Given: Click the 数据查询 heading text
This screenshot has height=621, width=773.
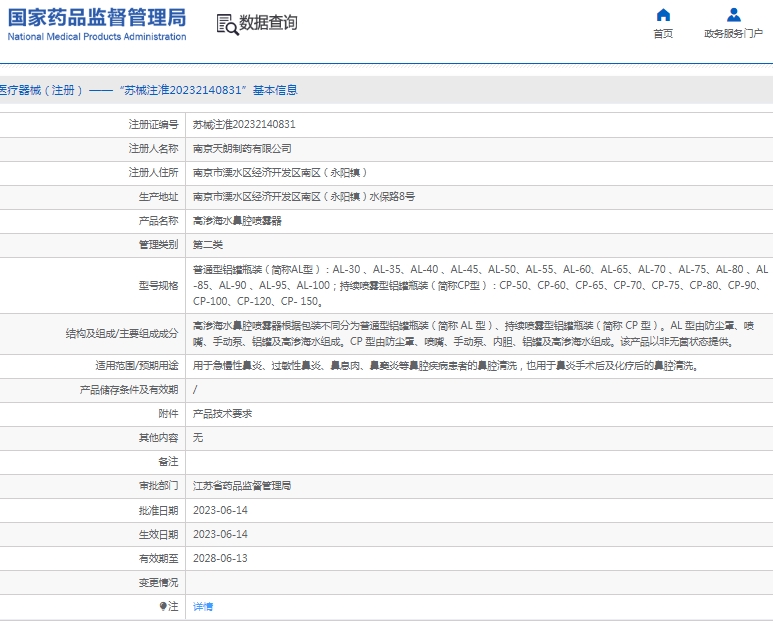Looking at the screenshot, I should [x=268, y=23].
